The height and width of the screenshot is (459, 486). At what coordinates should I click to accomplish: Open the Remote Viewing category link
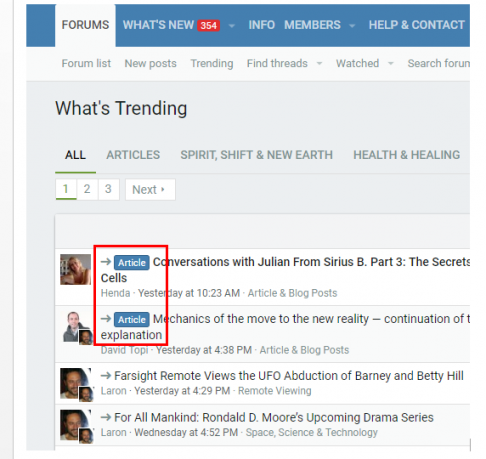coord(275,391)
